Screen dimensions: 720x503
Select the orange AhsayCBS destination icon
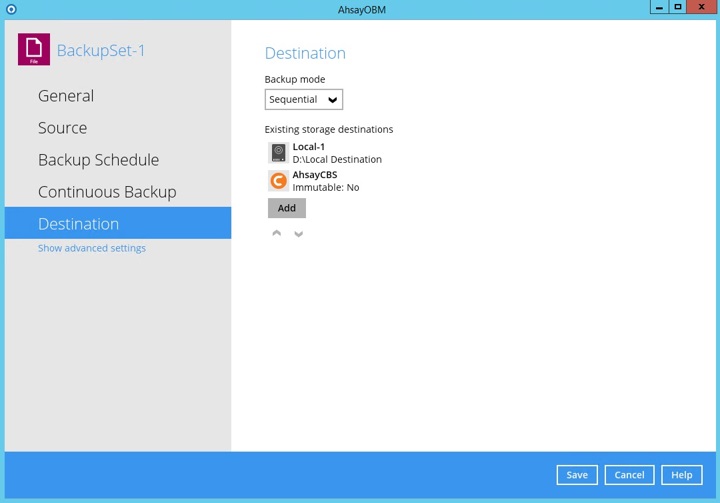pyautogui.click(x=278, y=181)
